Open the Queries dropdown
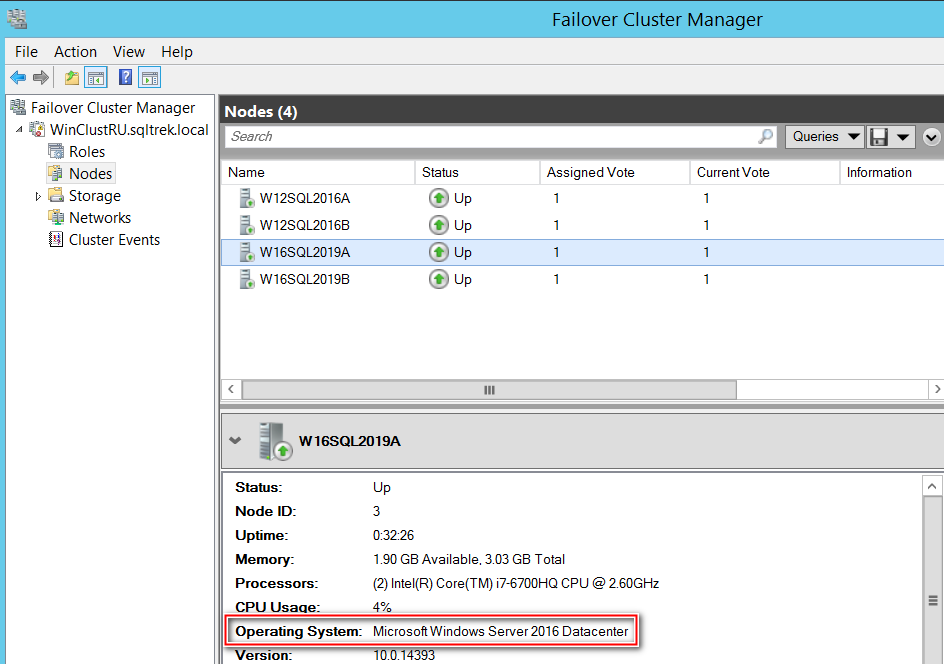The image size is (944, 664). click(x=825, y=137)
